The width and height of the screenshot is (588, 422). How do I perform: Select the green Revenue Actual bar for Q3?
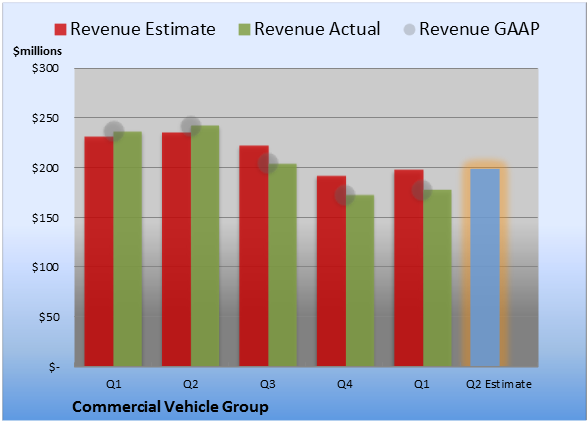(x=283, y=265)
